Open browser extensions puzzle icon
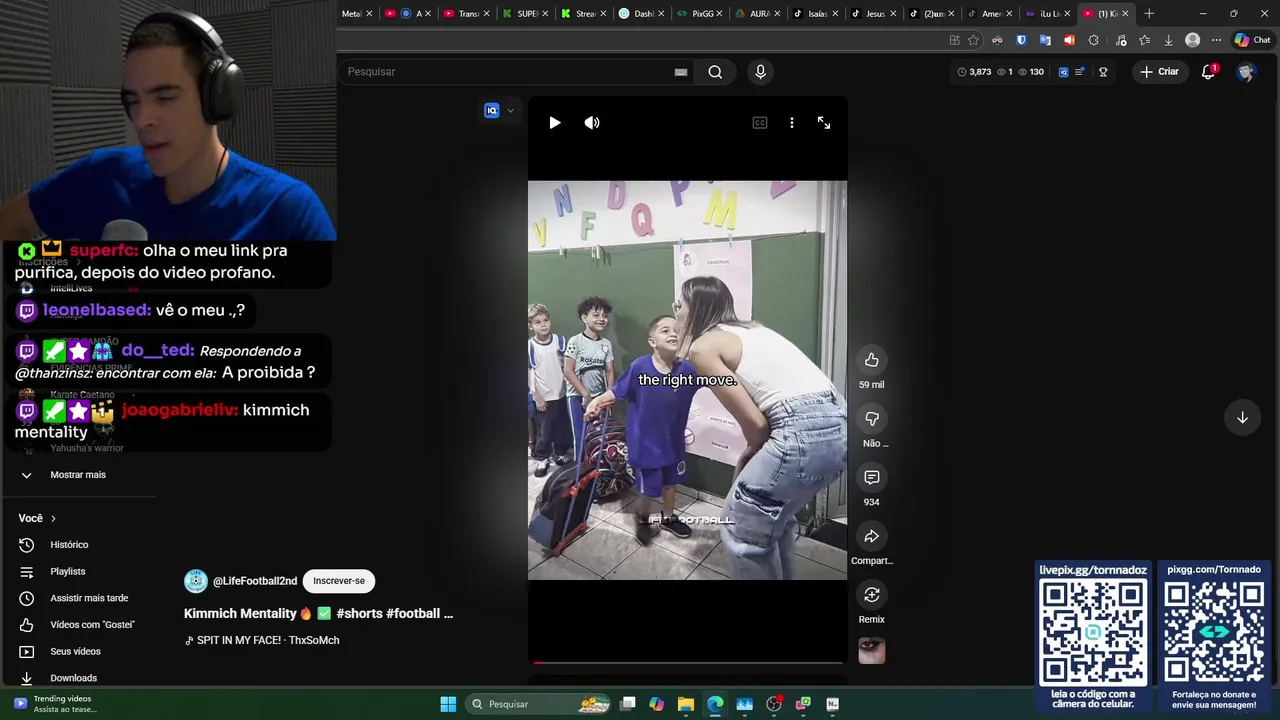The width and height of the screenshot is (1280, 720). [1093, 40]
